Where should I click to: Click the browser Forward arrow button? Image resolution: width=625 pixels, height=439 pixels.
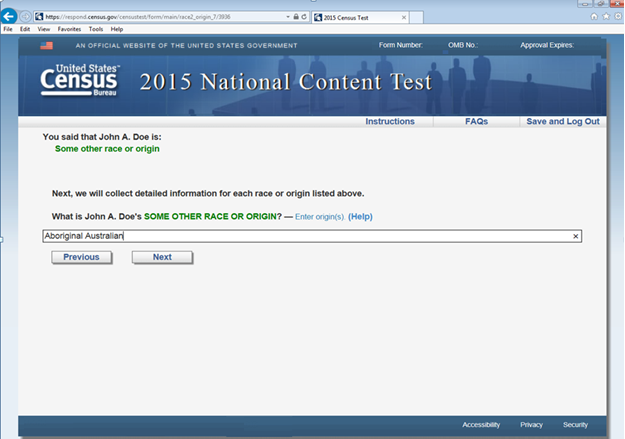pyautogui.click(x=26, y=17)
